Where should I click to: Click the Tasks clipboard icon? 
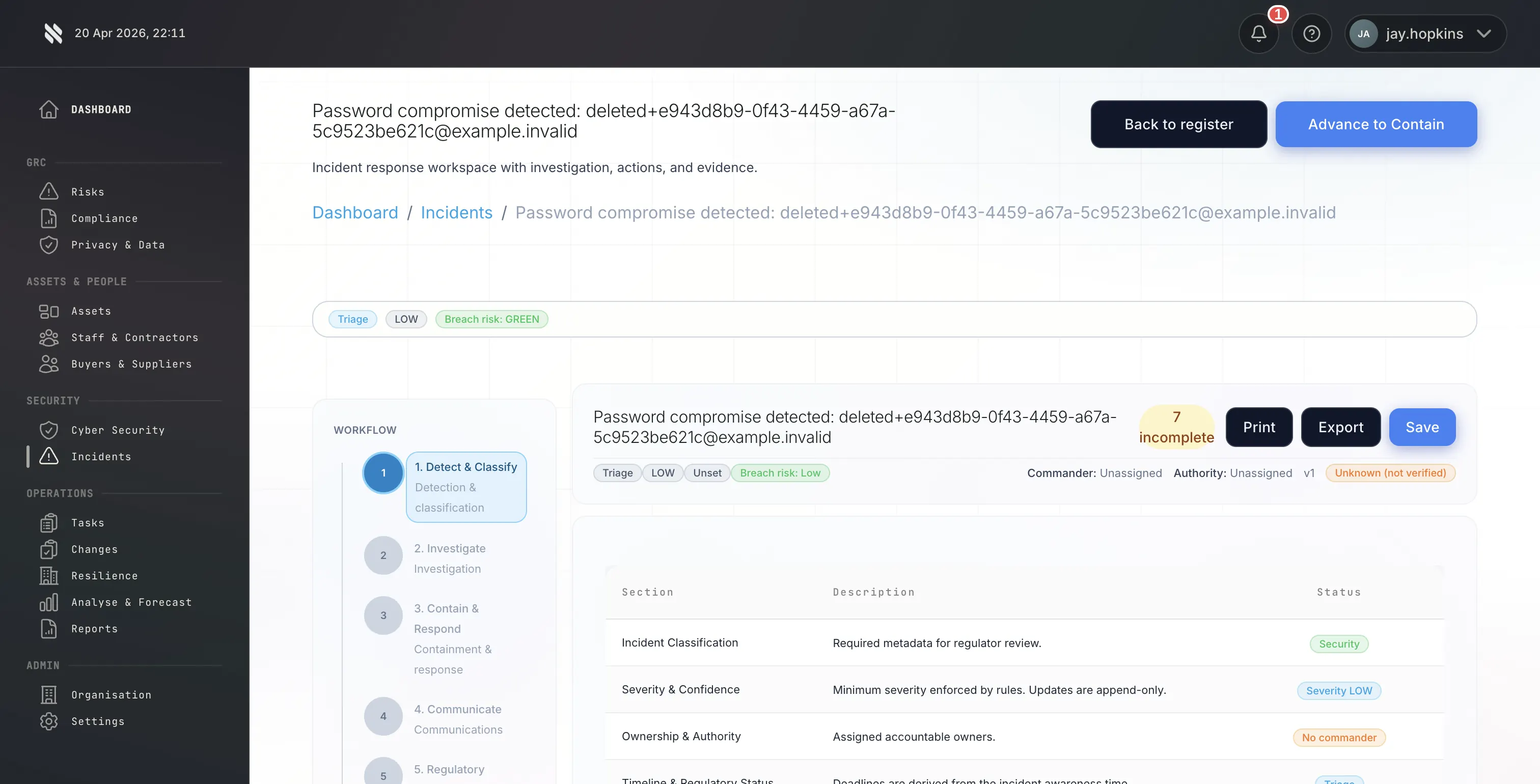pyautogui.click(x=49, y=522)
